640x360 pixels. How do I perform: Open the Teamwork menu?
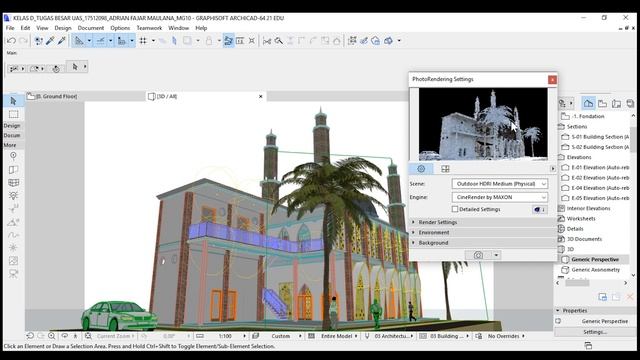149,28
